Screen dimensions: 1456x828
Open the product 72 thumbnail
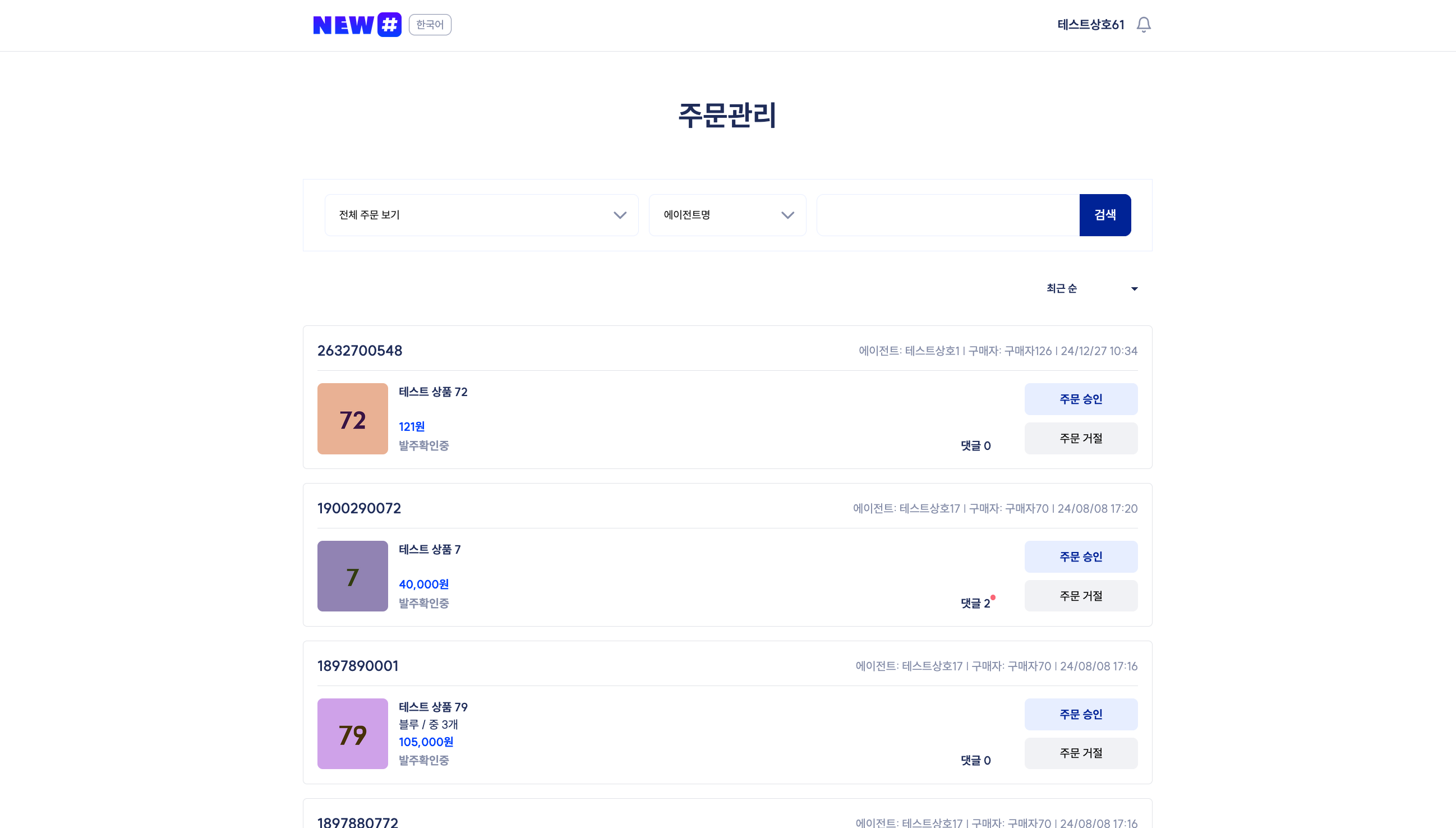coord(352,419)
